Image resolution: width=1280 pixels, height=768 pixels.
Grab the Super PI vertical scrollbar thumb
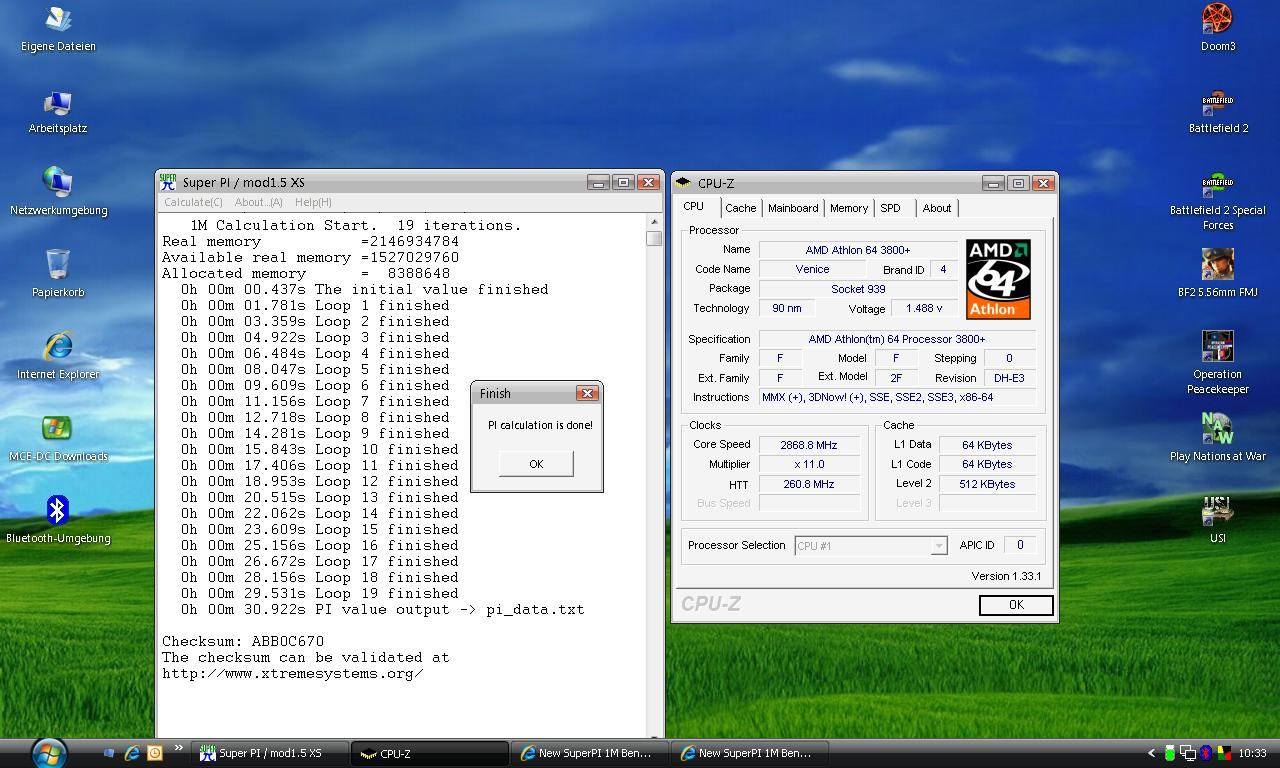(654, 238)
